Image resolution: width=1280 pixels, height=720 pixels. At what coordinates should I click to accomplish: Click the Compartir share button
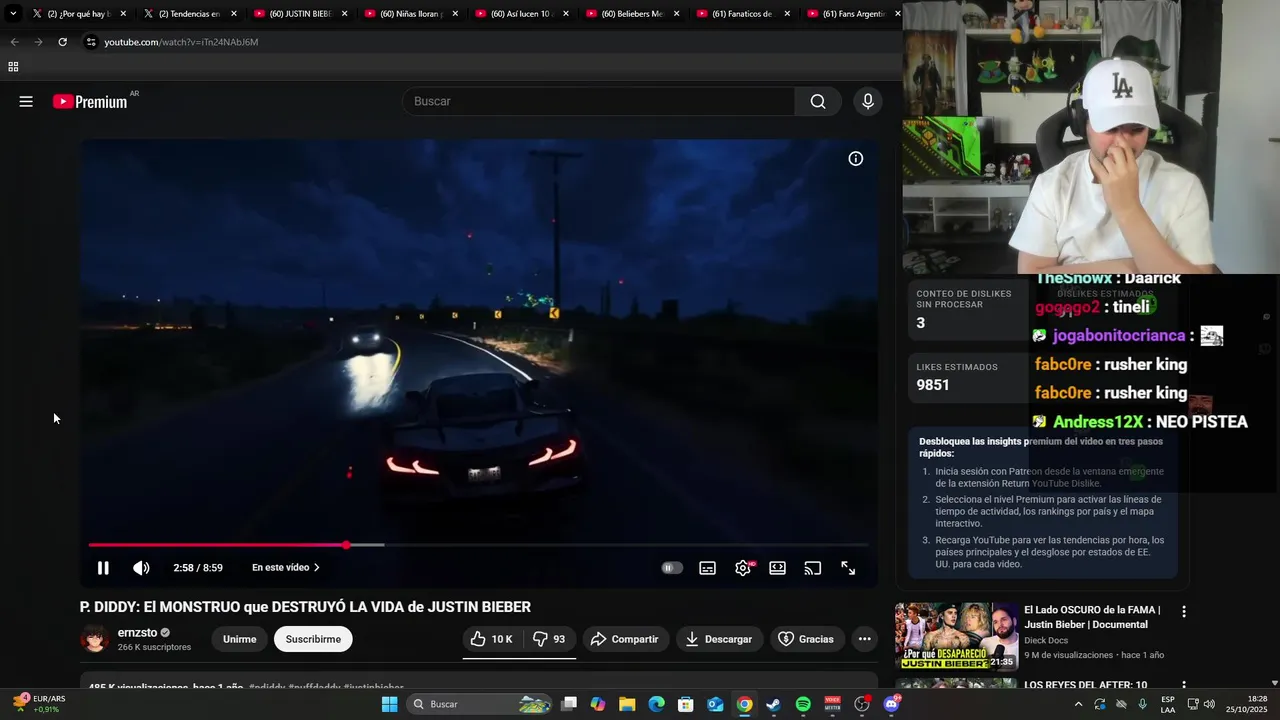point(624,639)
